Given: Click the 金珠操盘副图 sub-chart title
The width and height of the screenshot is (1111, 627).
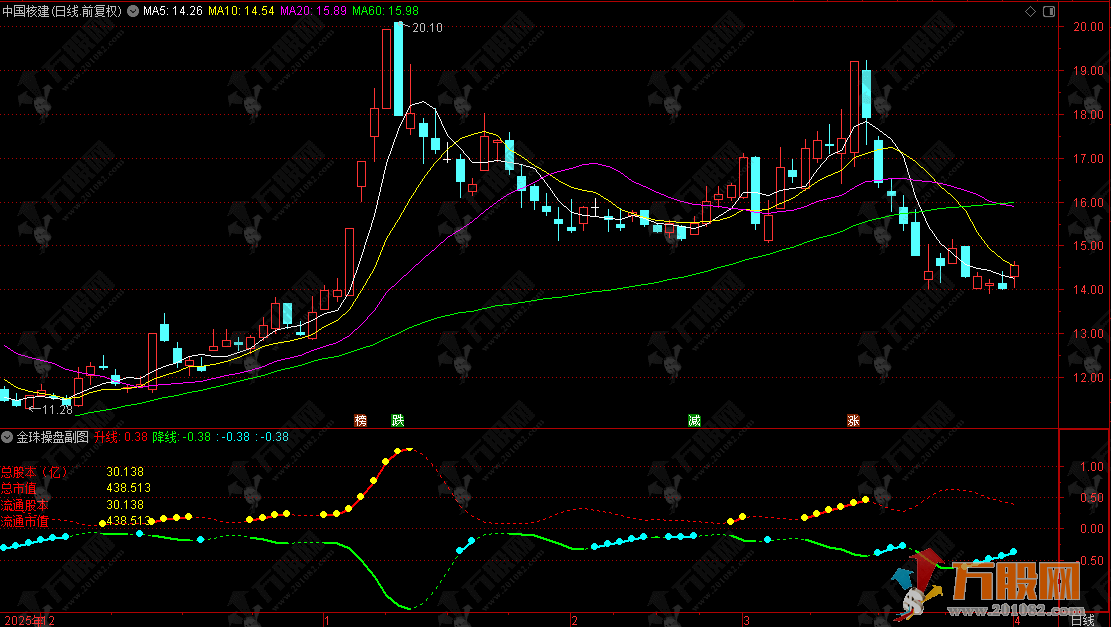Looking at the screenshot, I should pyautogui.click(x=53, y=437).
